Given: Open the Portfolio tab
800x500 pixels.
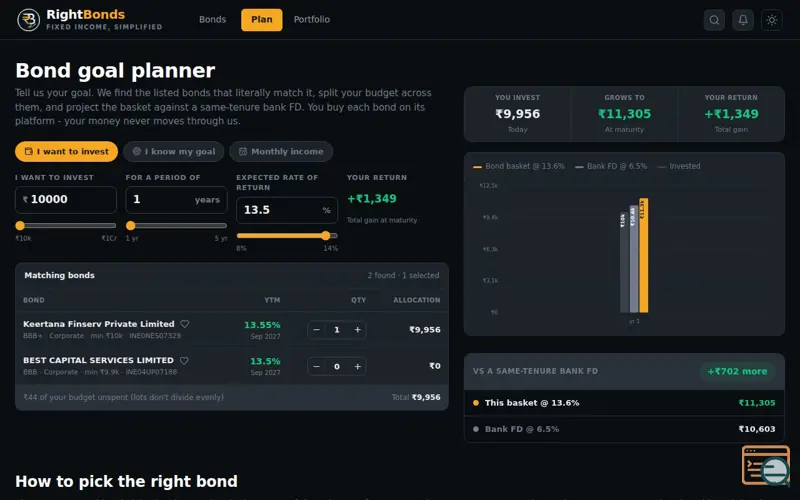Looking at the screenshot, I should (312, 19).
